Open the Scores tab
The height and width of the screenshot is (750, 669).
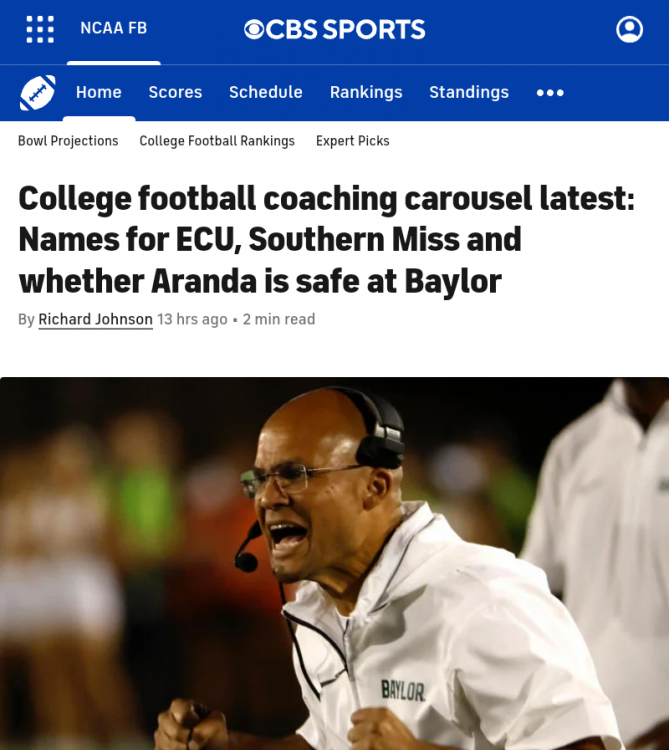[x=175, y=93]
